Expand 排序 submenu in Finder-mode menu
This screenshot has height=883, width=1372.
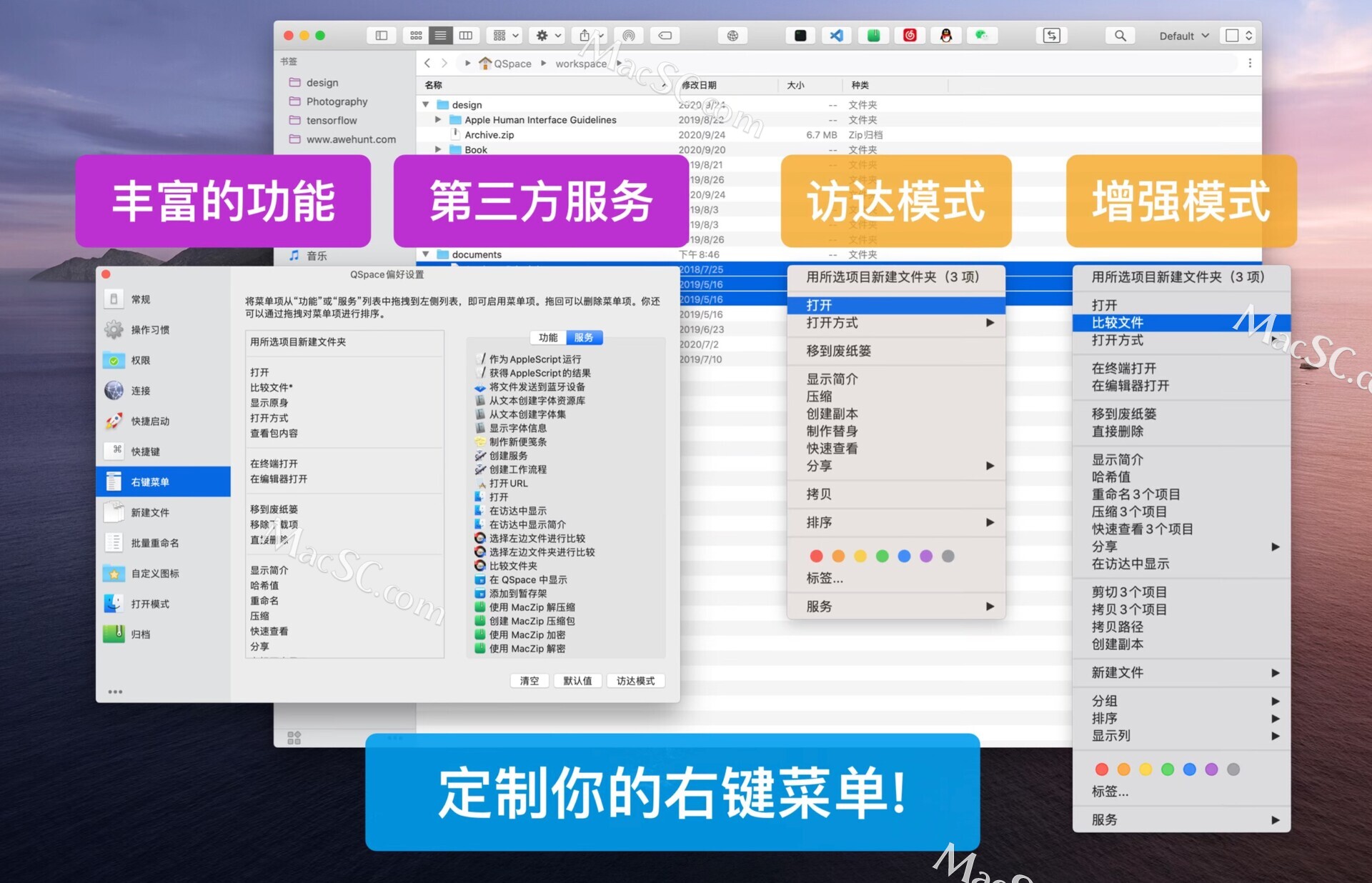[x=896, y=522]
